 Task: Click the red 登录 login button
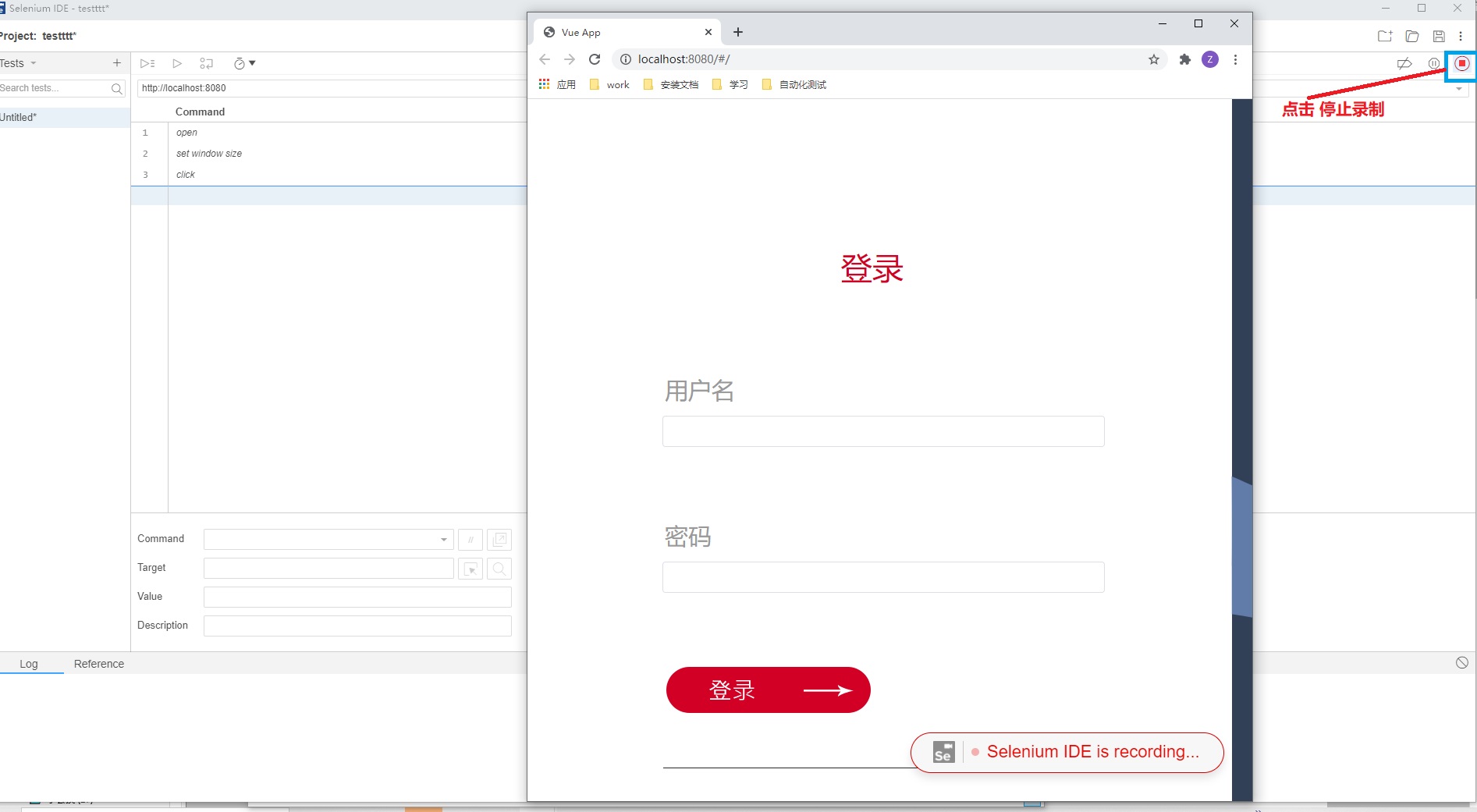click(769, 690)
